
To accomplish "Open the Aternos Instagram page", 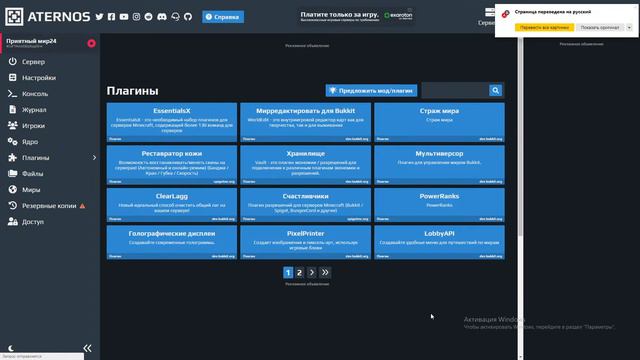I will 136,17.
